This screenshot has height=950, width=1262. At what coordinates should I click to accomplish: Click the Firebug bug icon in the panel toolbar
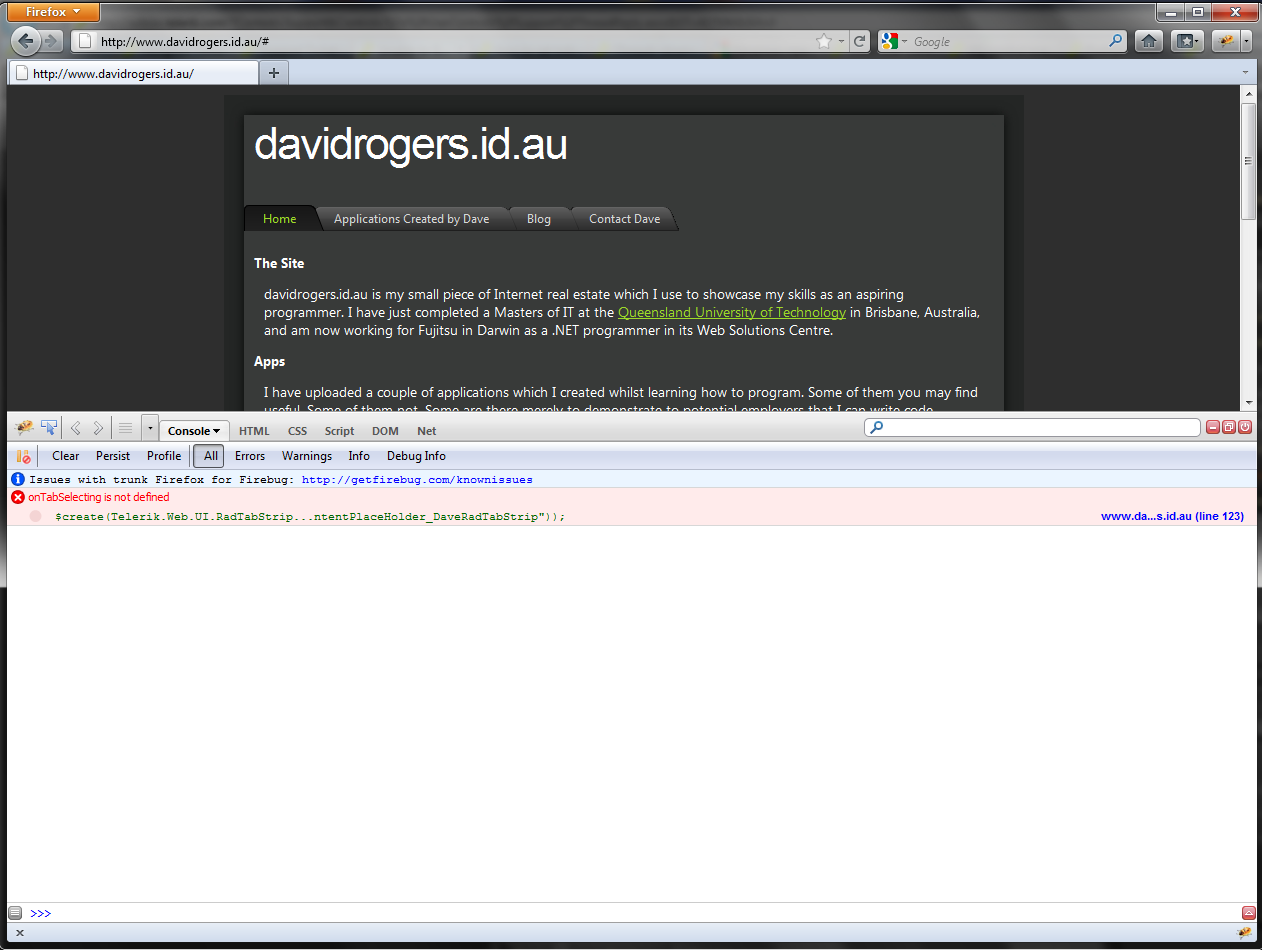pos(25,428)
